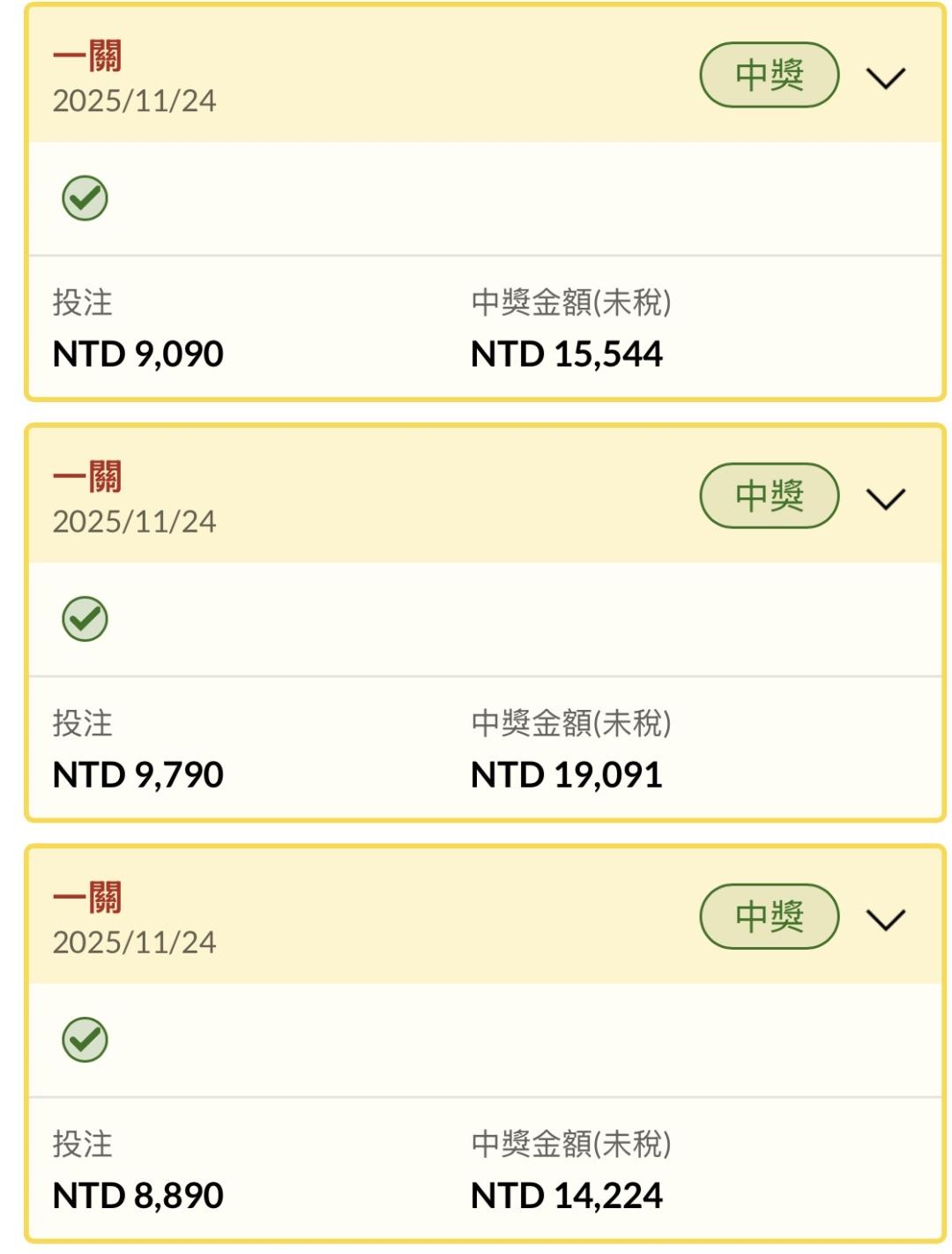Click the bet amount NTD 9,090
Image resolution: width=952 pixels, height=1254 pixels.
coord(138,354)
